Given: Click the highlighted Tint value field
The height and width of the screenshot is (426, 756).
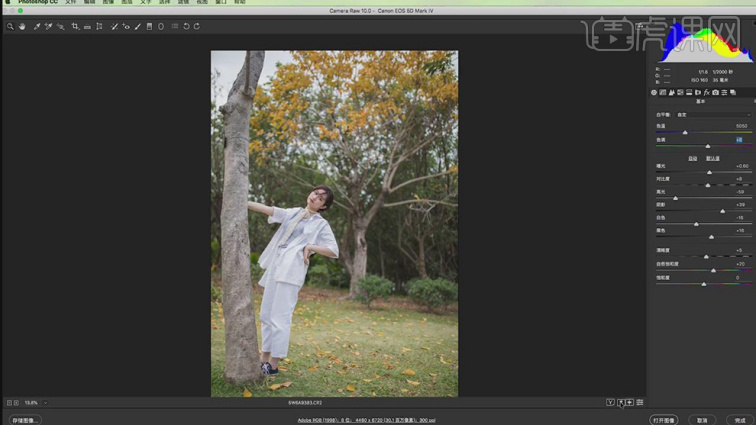Looking at the screenshot, I should (x=739, y=140).
